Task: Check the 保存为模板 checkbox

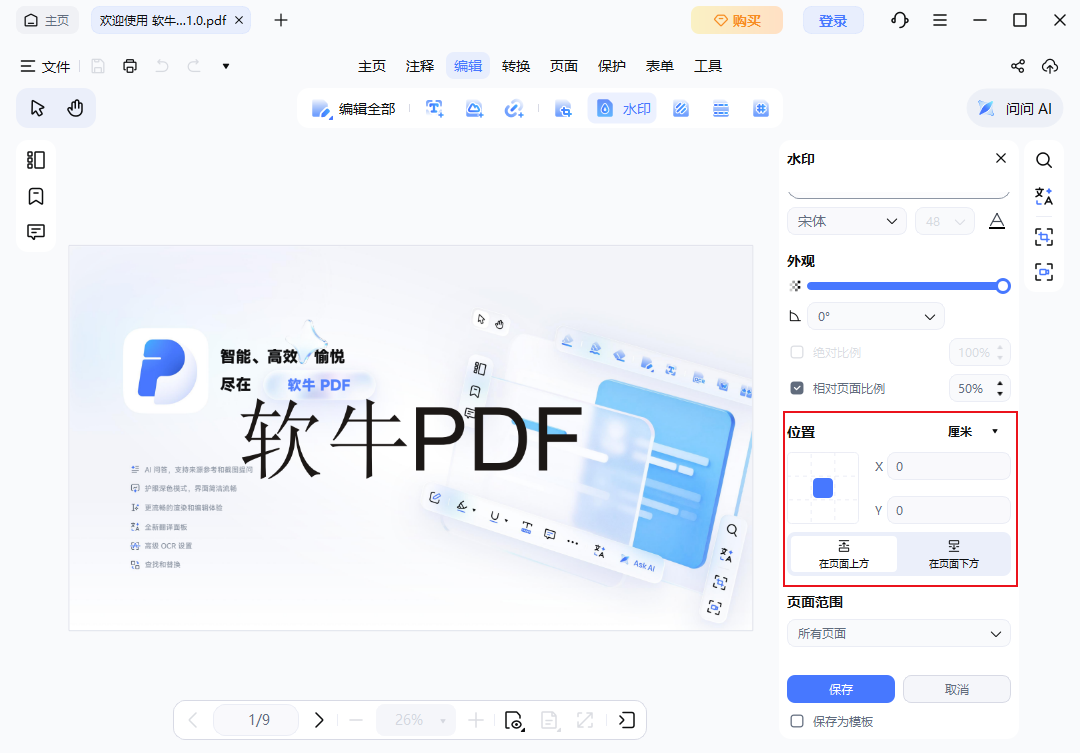Action: (797, 721)
